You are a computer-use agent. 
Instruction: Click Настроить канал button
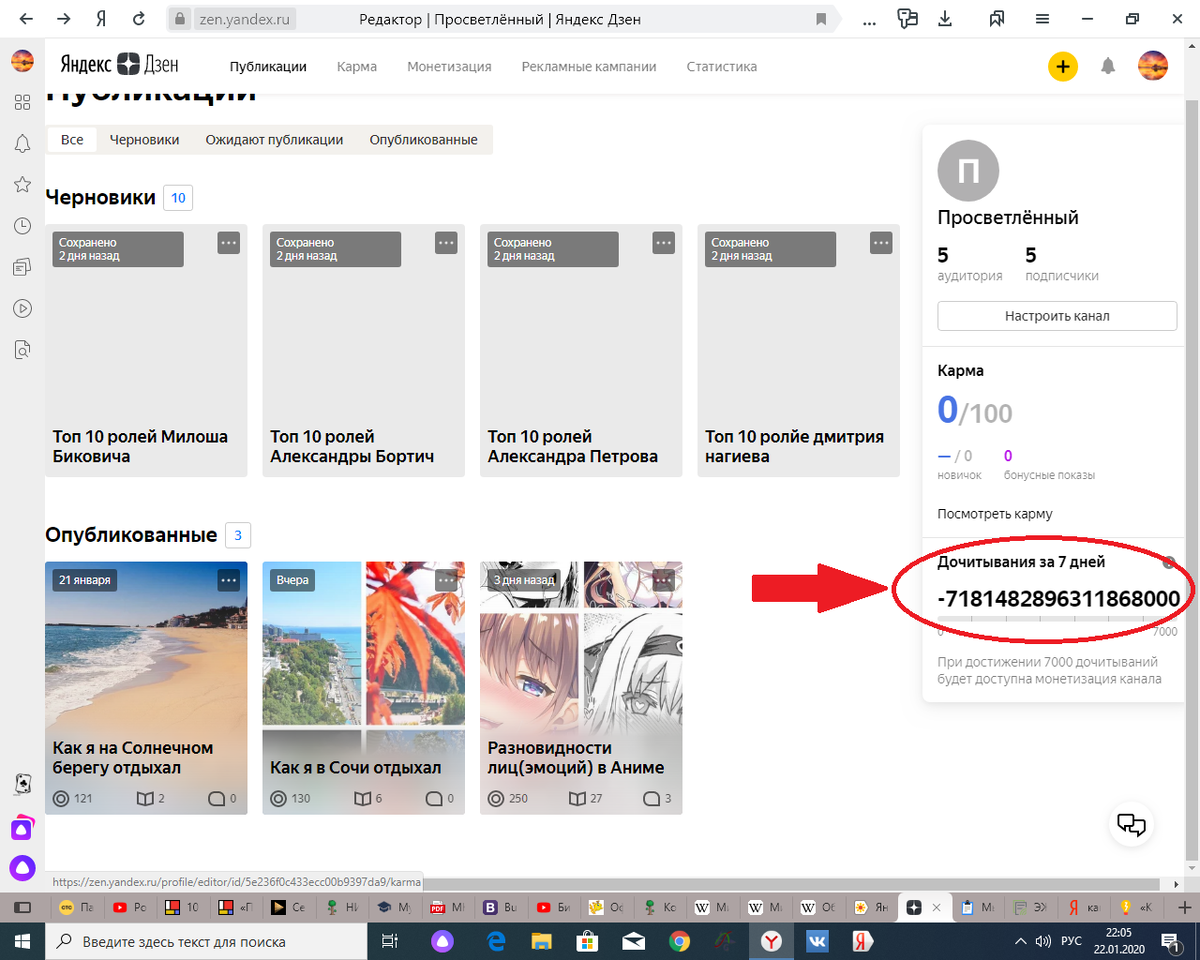tap(1057, 316)
